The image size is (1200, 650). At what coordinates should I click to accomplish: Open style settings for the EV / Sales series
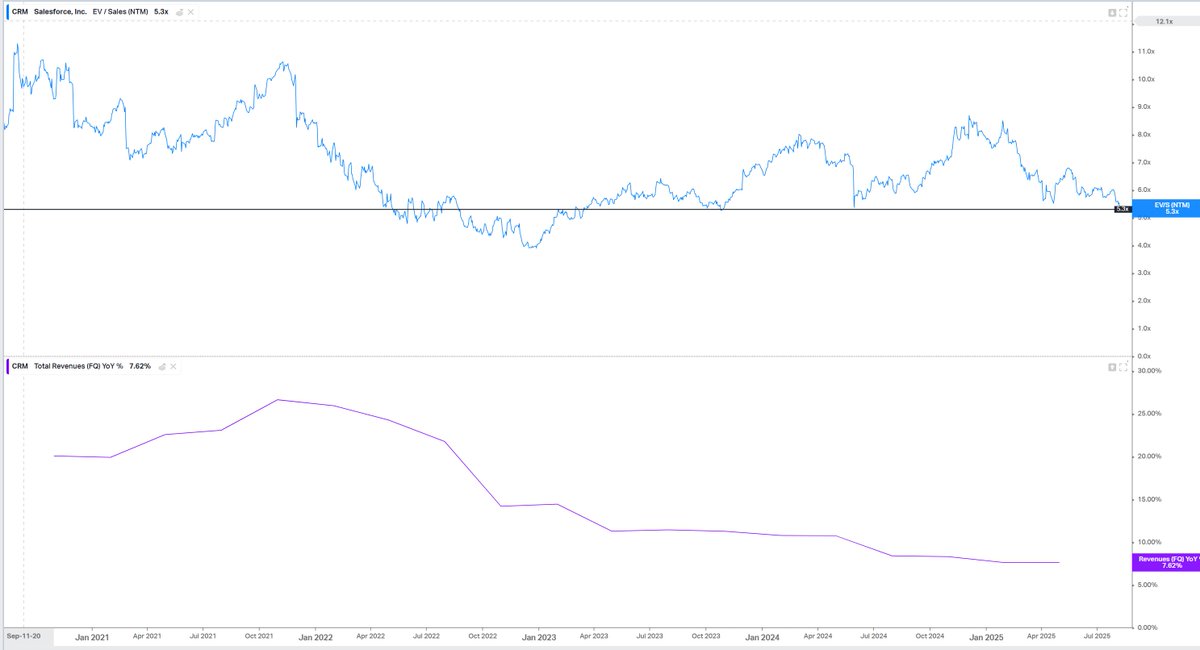[x=179, y=12]
